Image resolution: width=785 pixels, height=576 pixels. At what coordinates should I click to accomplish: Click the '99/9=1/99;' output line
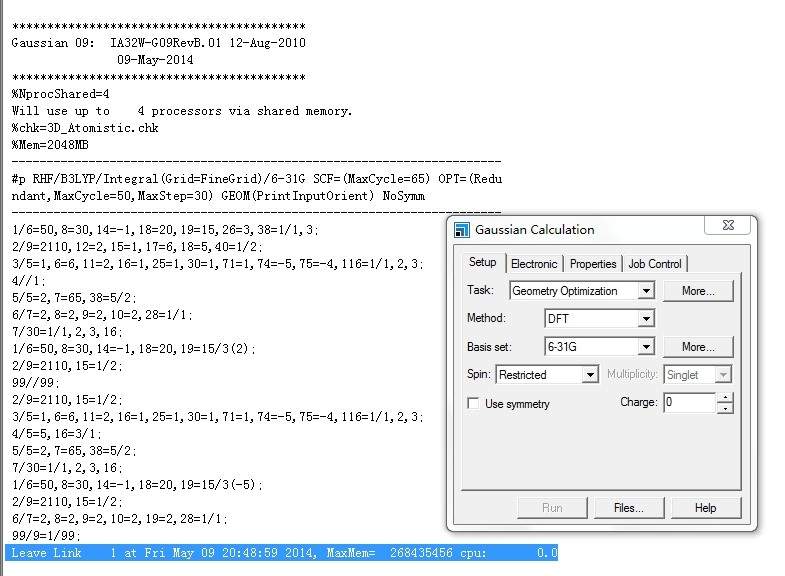pos(46,535)
